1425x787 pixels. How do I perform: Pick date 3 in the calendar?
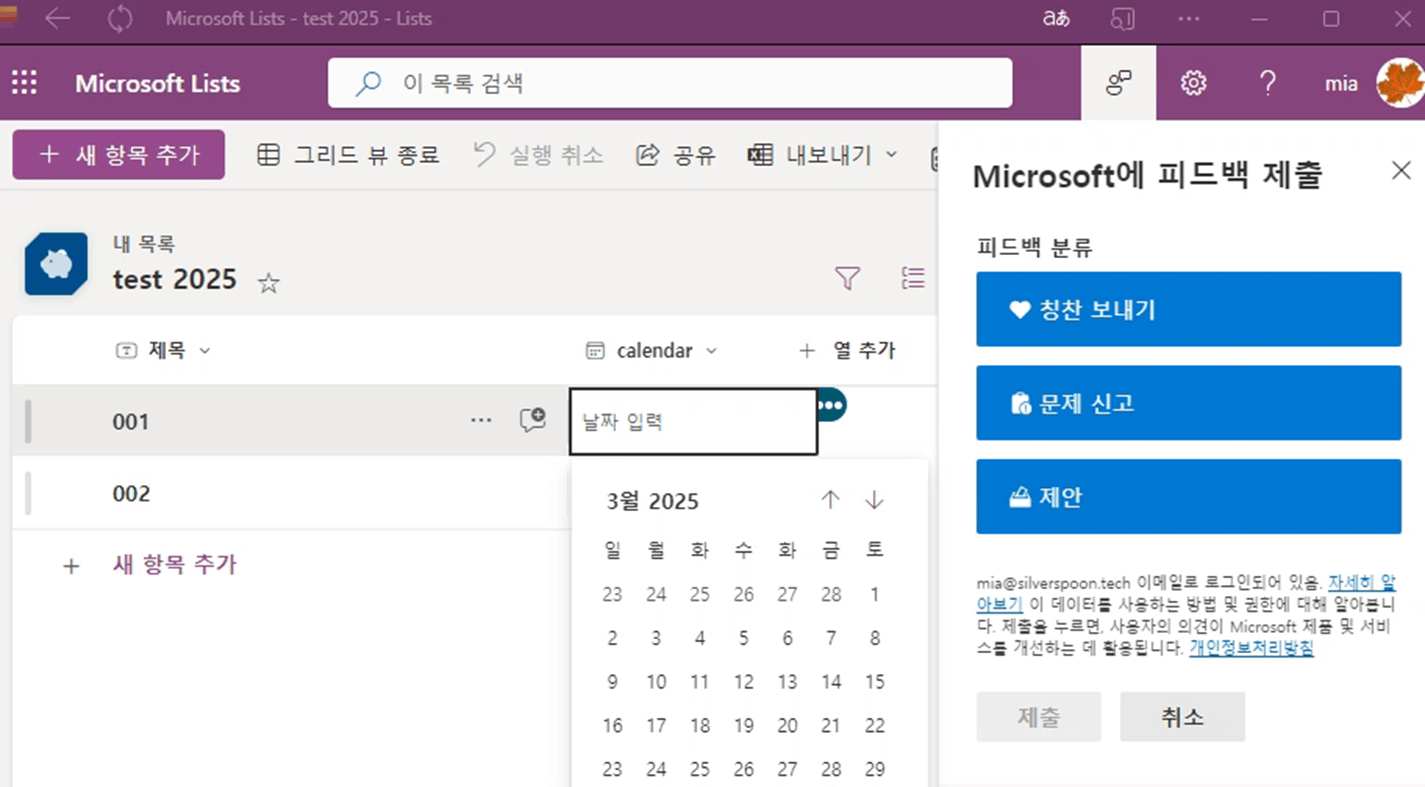pos(656,638)
